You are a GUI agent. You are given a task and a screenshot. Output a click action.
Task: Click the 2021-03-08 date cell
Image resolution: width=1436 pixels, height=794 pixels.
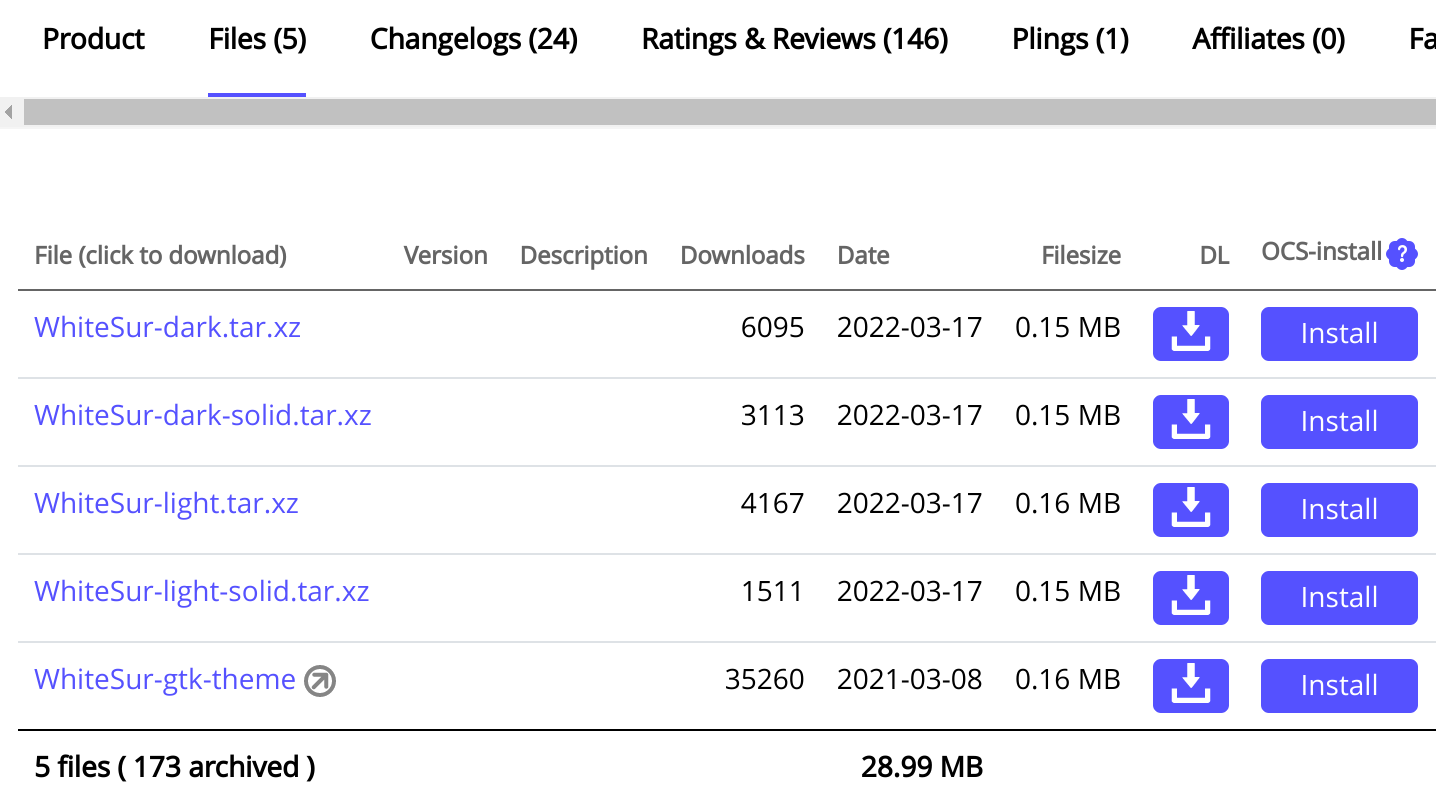coord(910,679)
